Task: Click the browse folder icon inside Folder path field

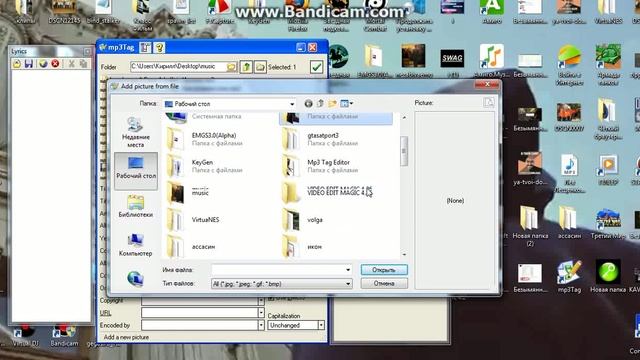Action: point(231,67)
